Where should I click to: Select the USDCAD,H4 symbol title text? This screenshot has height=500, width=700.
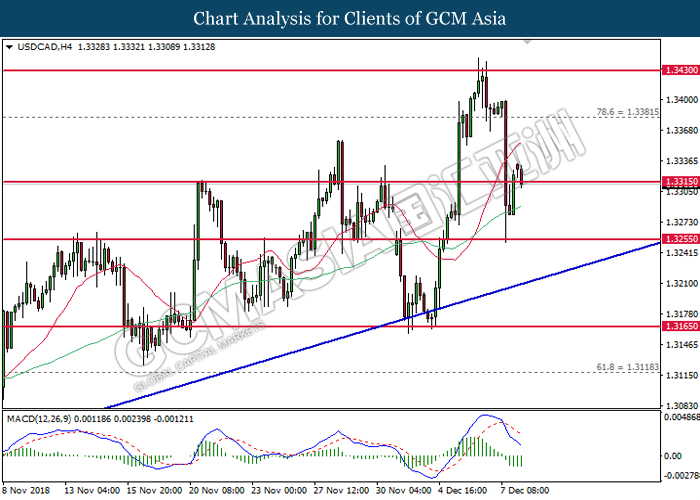click(x=45, y=47)
